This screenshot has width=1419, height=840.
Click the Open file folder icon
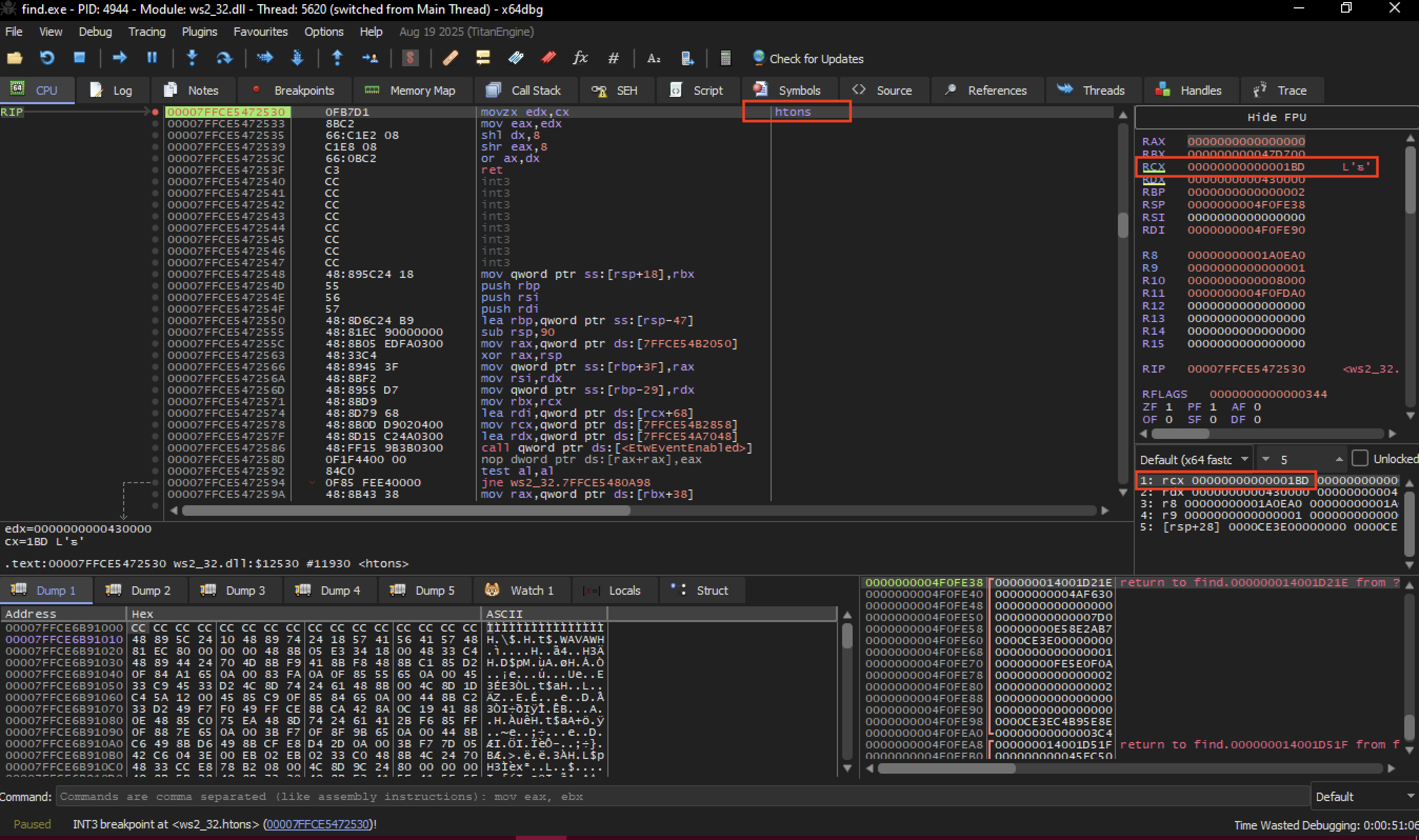pyautogui.click(x=15, y=58)
